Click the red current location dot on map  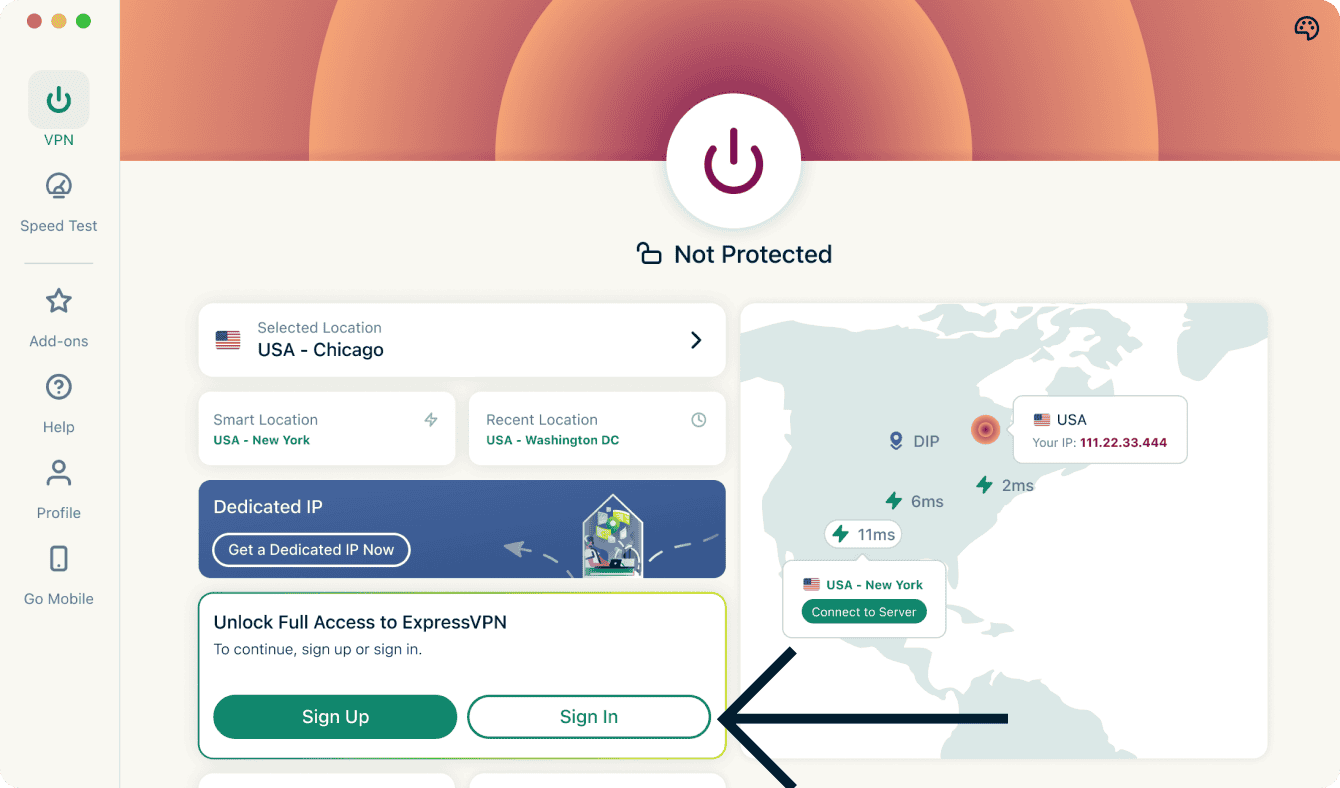coord(985,430)
